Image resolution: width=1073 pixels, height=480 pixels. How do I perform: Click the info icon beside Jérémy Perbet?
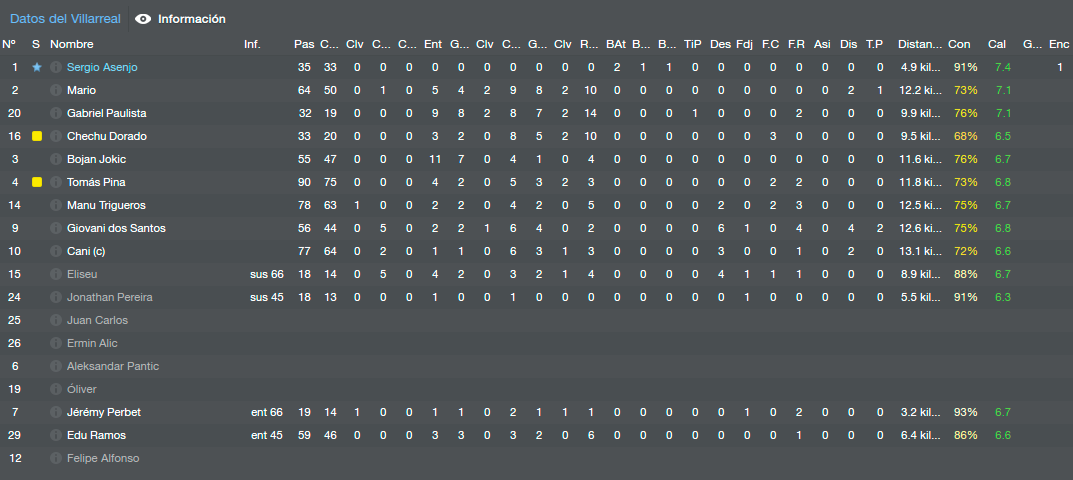coord(55,412)
